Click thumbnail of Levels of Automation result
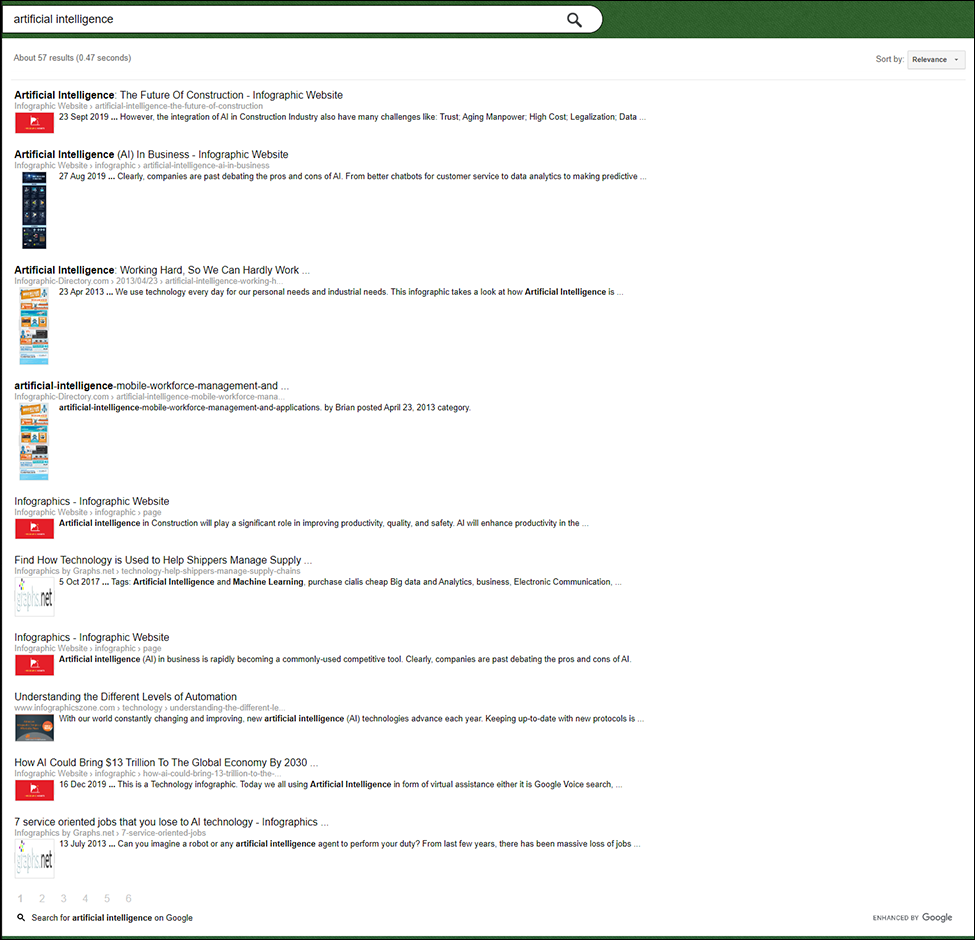975x940 pixels. coord(34,728)
